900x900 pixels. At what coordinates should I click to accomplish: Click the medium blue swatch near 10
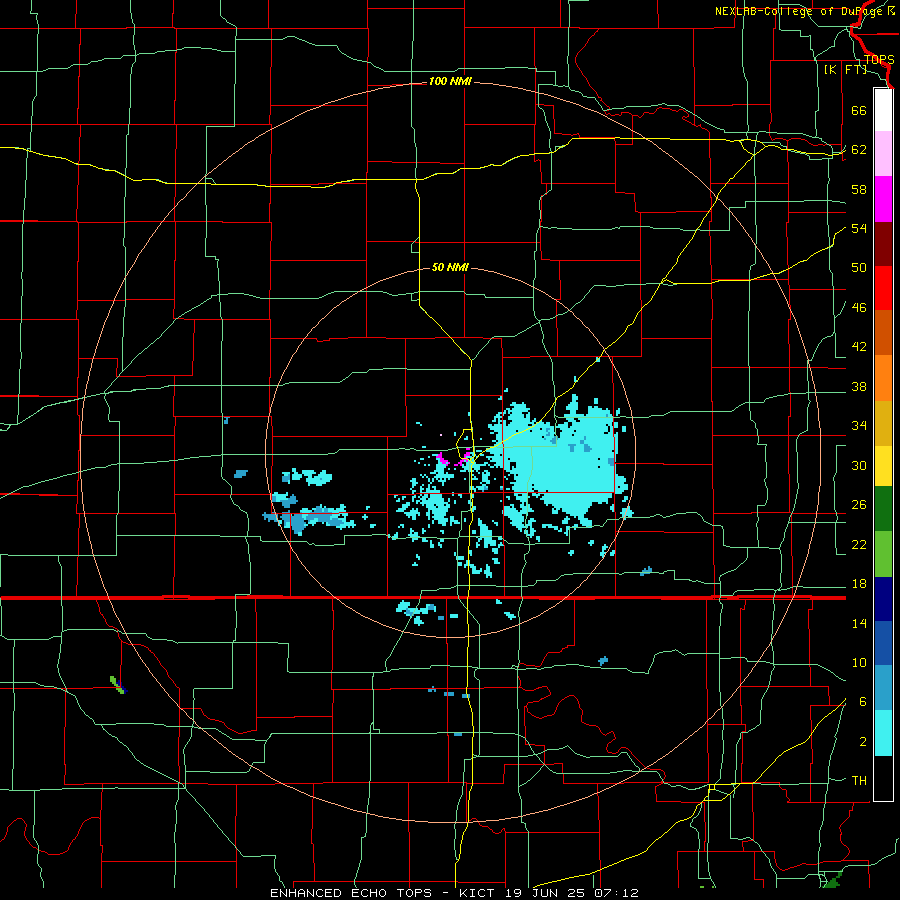point(883,643)
